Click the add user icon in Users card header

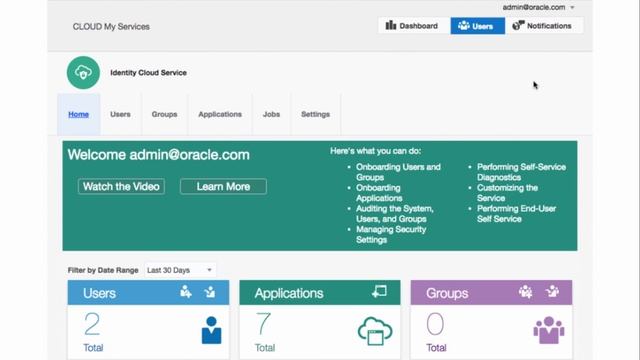[x=186, y=292]
